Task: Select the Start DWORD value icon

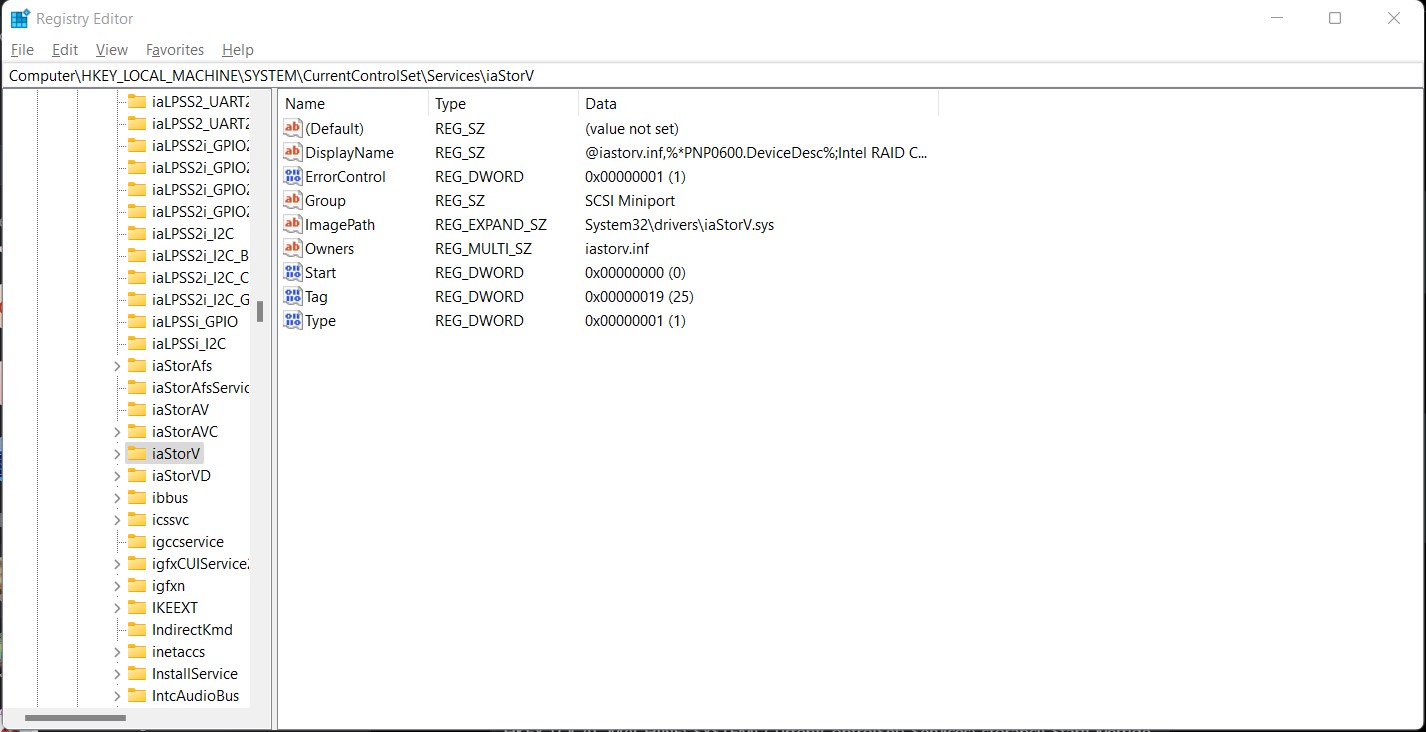Action: (x=292, y=273)
